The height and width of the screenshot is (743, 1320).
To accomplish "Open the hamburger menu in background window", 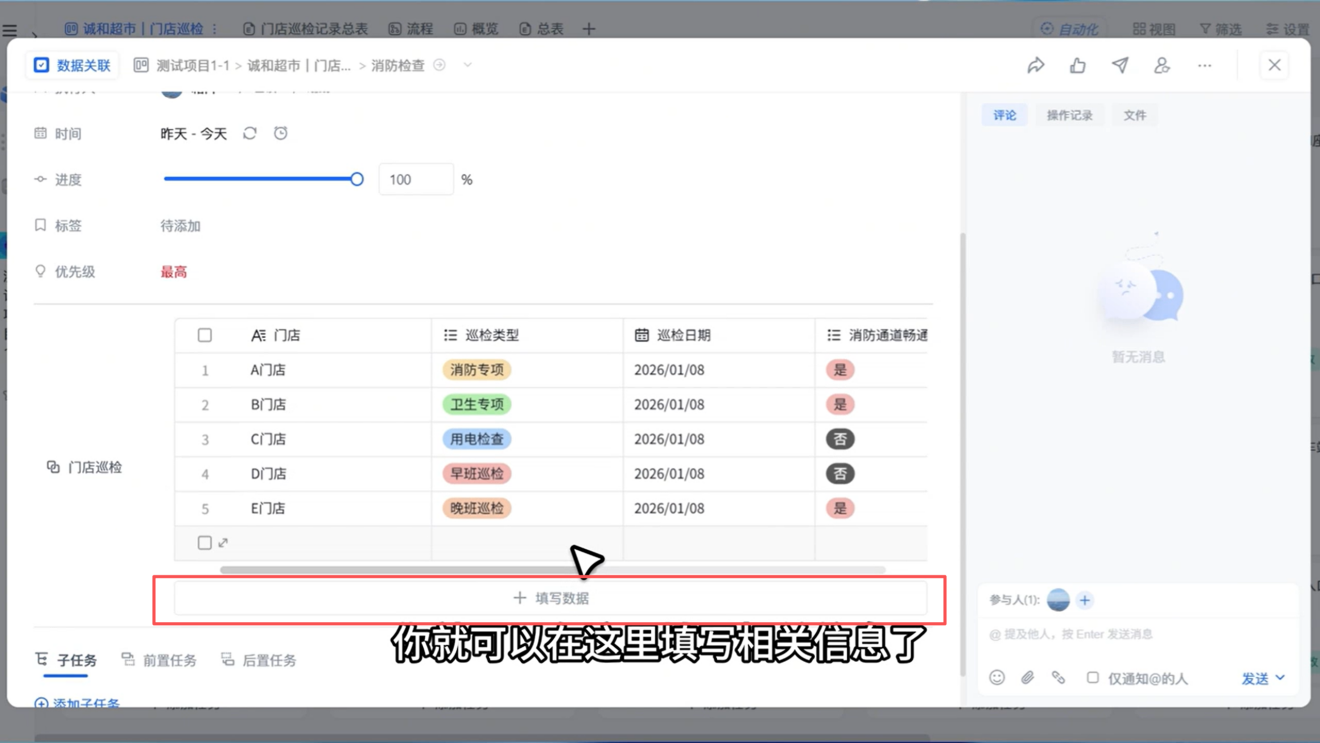I will [10, 30].
